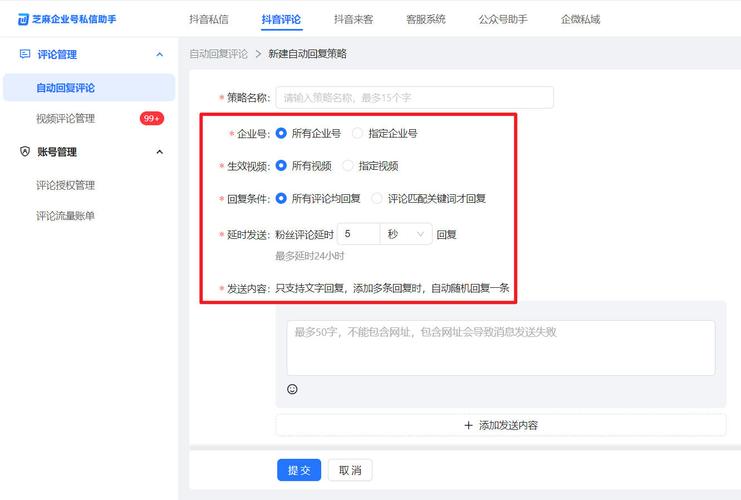Choose 评论匹配关键词才回复 radio option
741x500 pixels.
(x=377, y=199)
